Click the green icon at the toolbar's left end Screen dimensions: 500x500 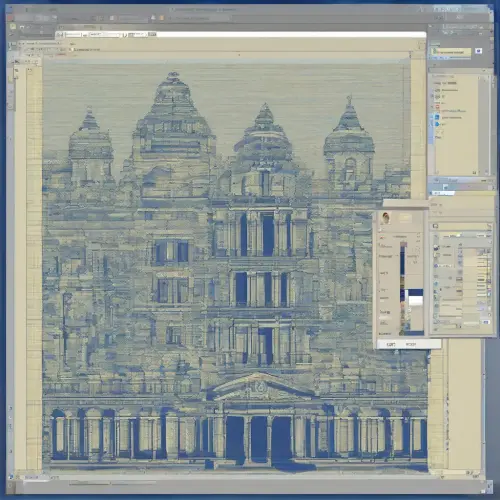(13, 26)
